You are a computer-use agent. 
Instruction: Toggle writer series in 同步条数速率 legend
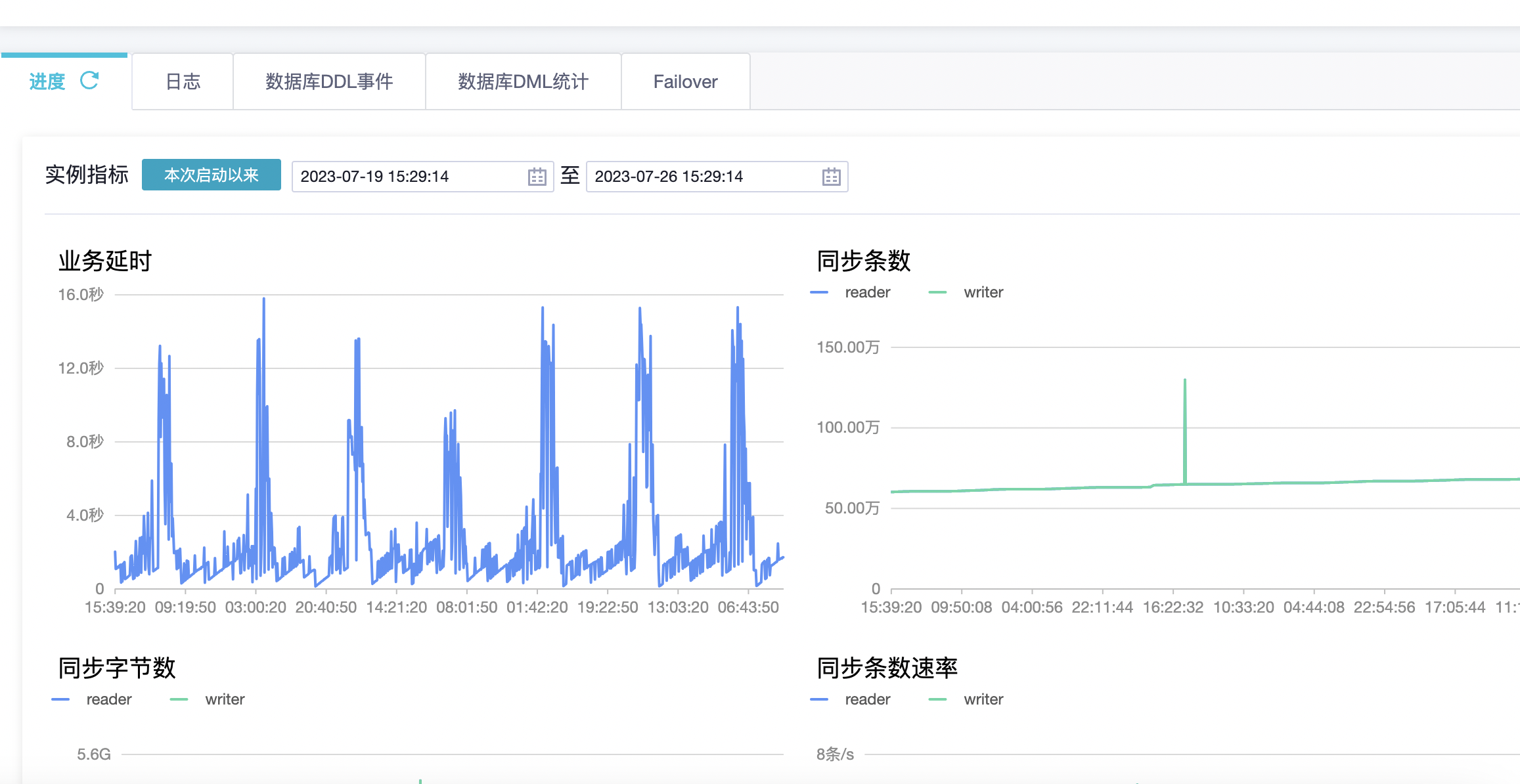click(966, 699)
